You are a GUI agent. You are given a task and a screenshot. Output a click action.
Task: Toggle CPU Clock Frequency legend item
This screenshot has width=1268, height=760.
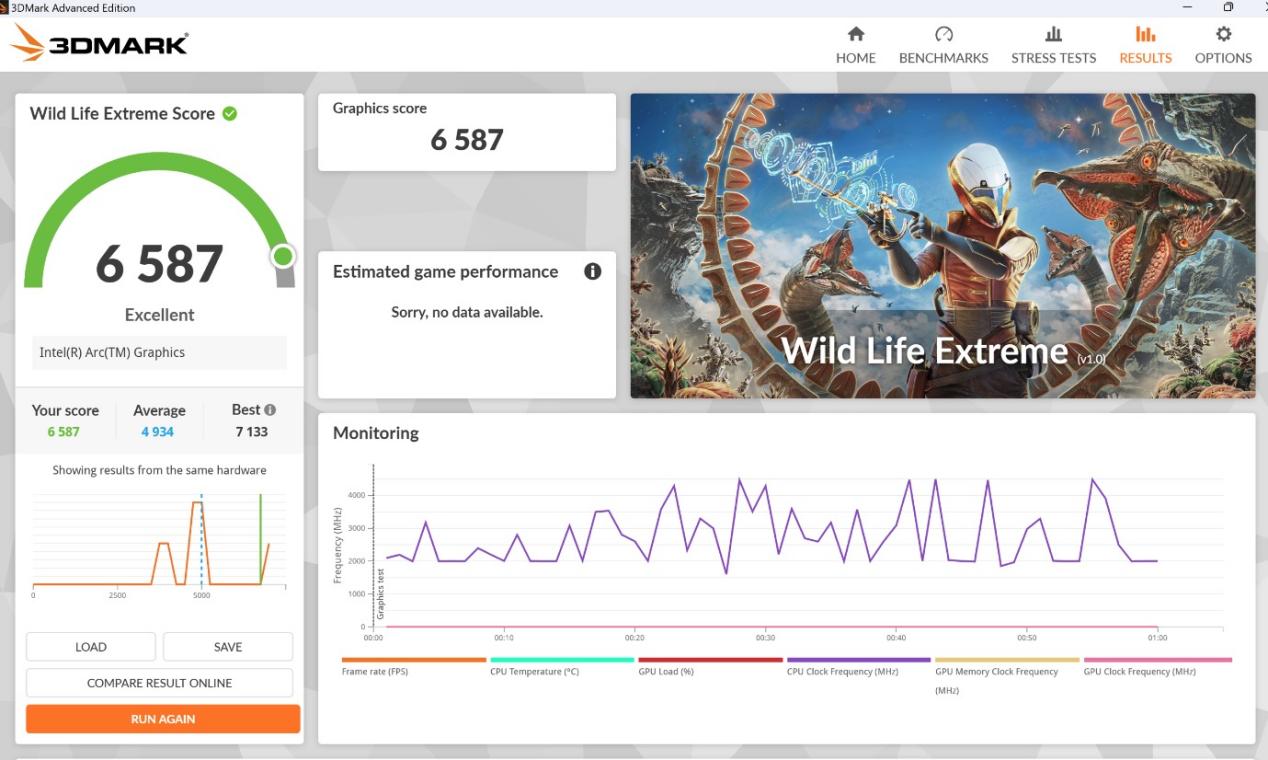(x=859, y=666)
